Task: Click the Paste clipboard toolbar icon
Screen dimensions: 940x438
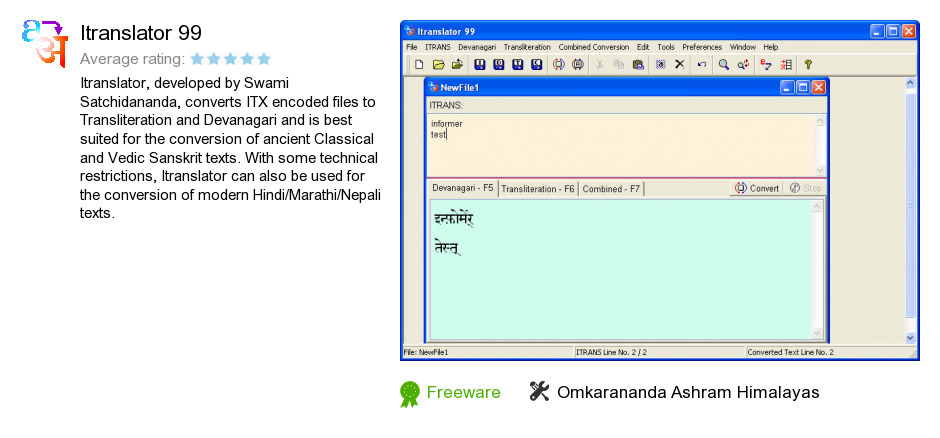Action: (x=638, y=64)
